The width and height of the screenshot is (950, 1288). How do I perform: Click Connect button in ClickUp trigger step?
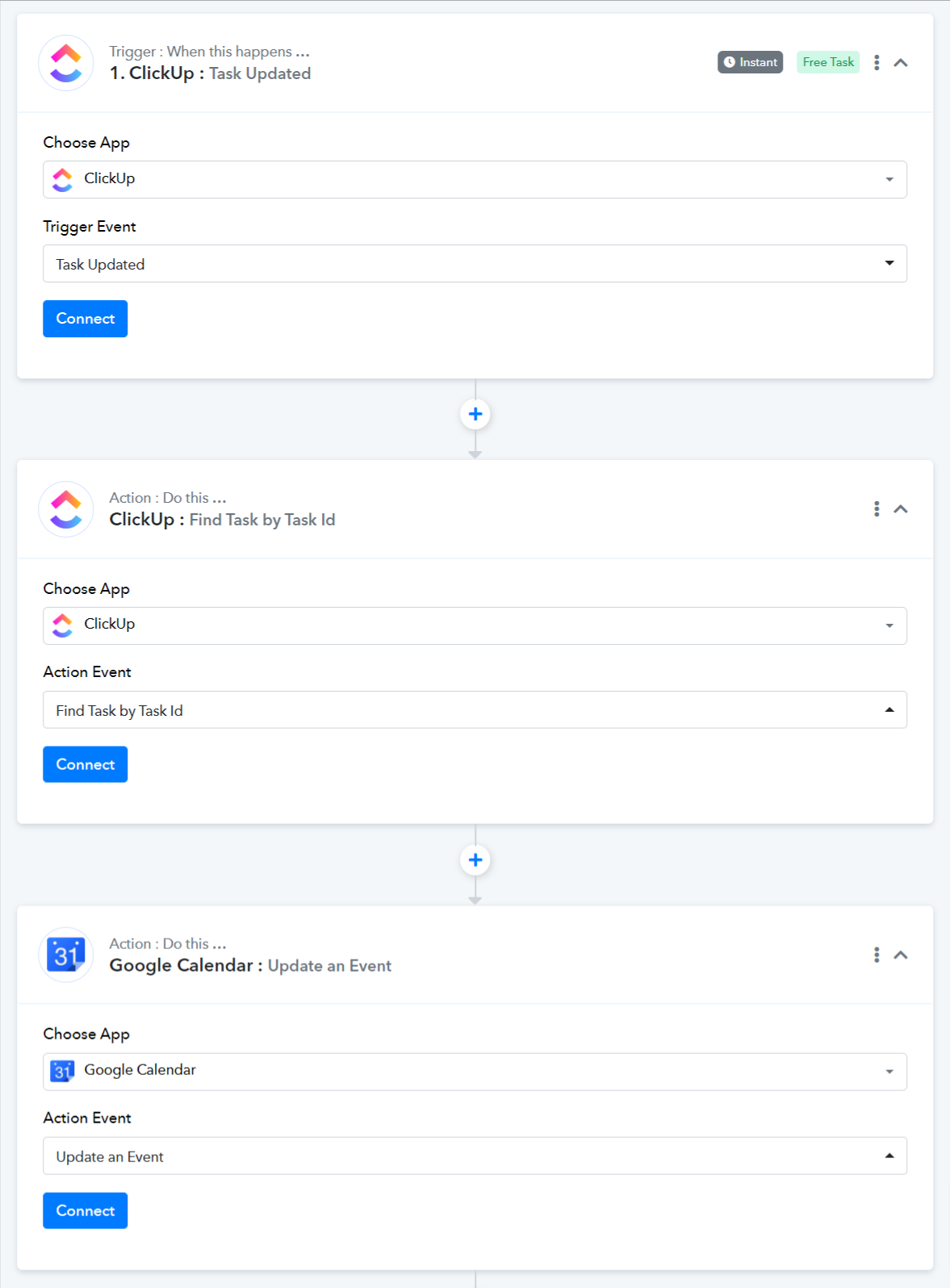tap(86, 319)
